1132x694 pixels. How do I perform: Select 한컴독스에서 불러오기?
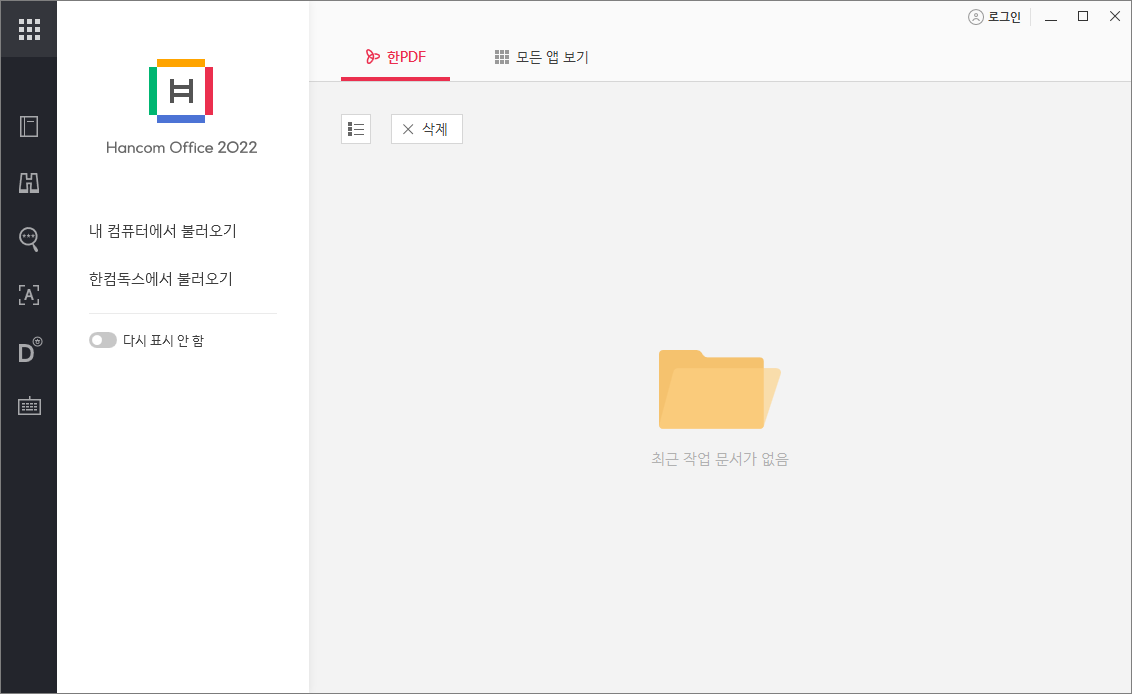160,279
